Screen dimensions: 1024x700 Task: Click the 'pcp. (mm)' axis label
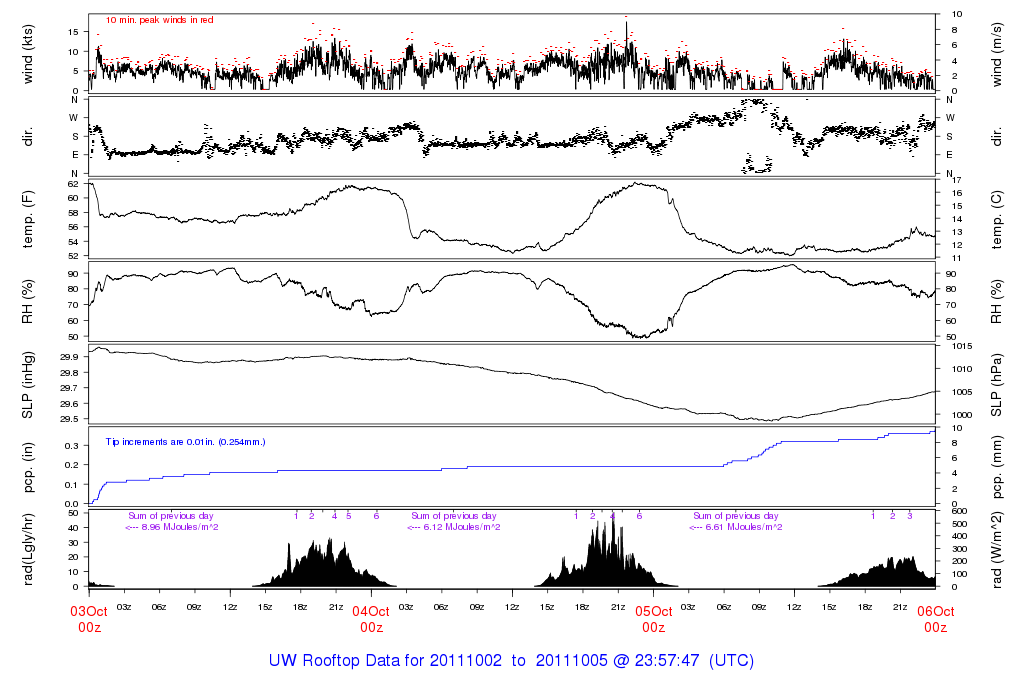(997, 466)
